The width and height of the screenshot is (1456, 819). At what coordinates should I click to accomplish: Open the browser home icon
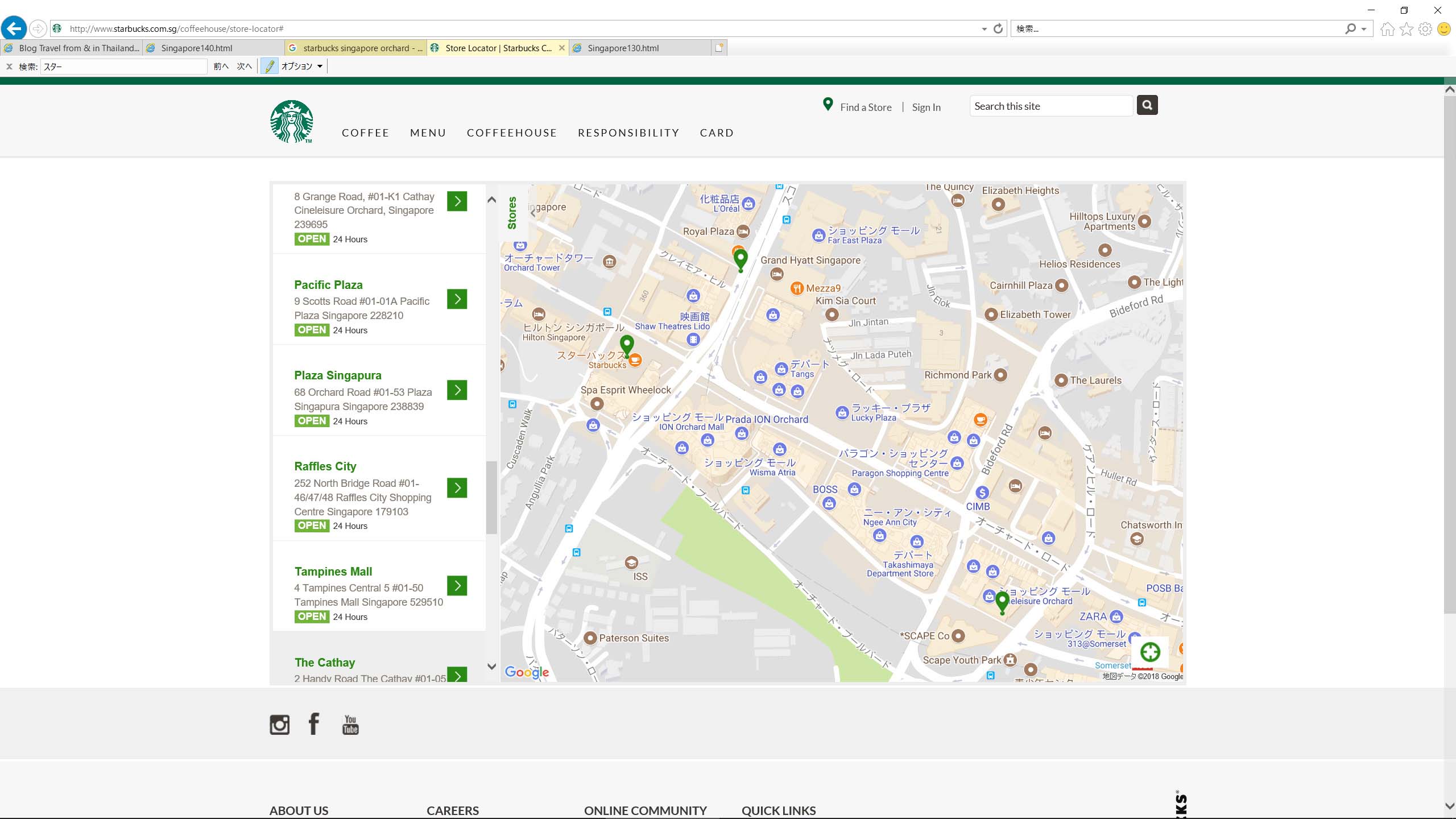coord(1388,29)
